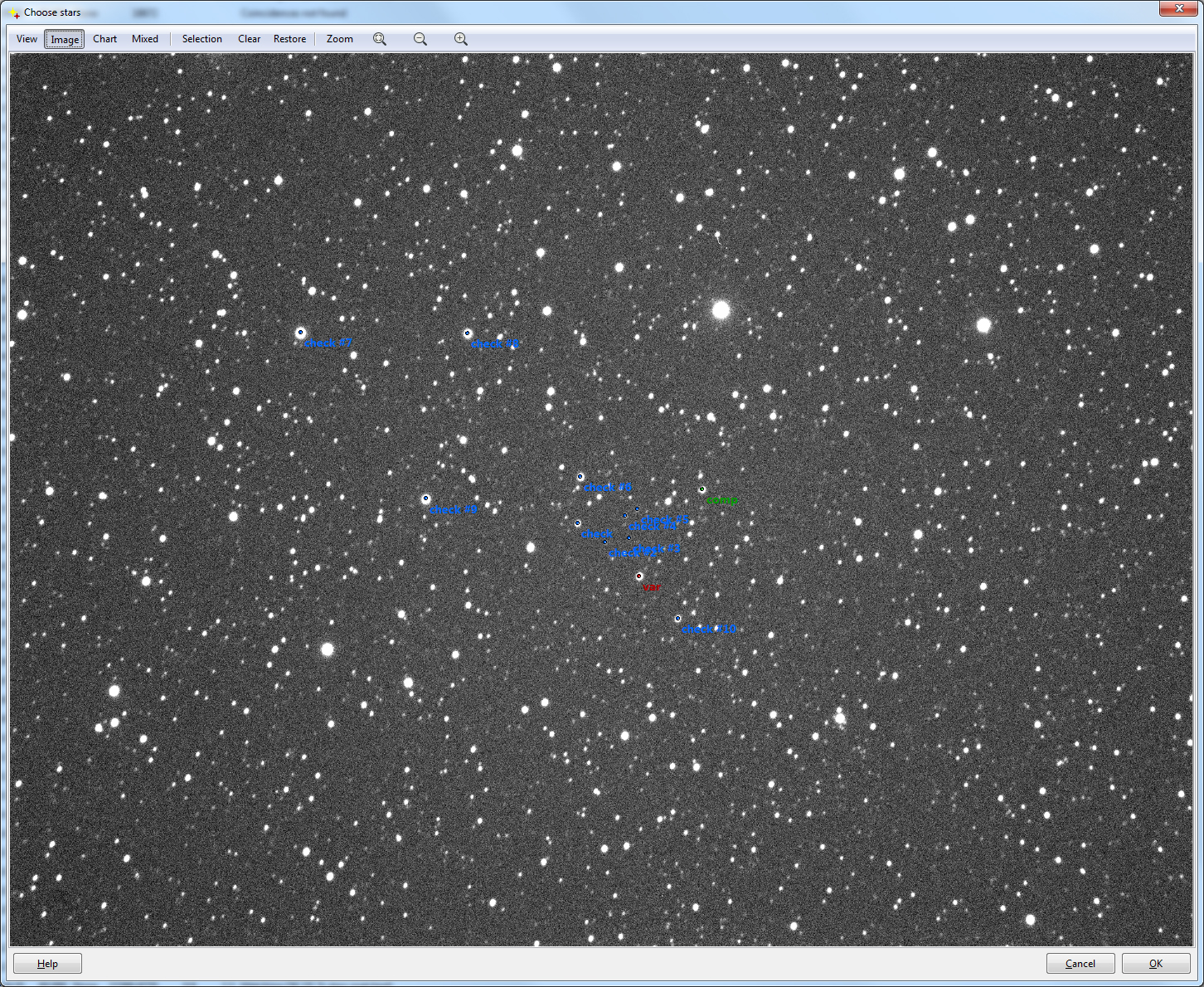
Task: Switch to Chart view mode
Action: pos(105,39)
